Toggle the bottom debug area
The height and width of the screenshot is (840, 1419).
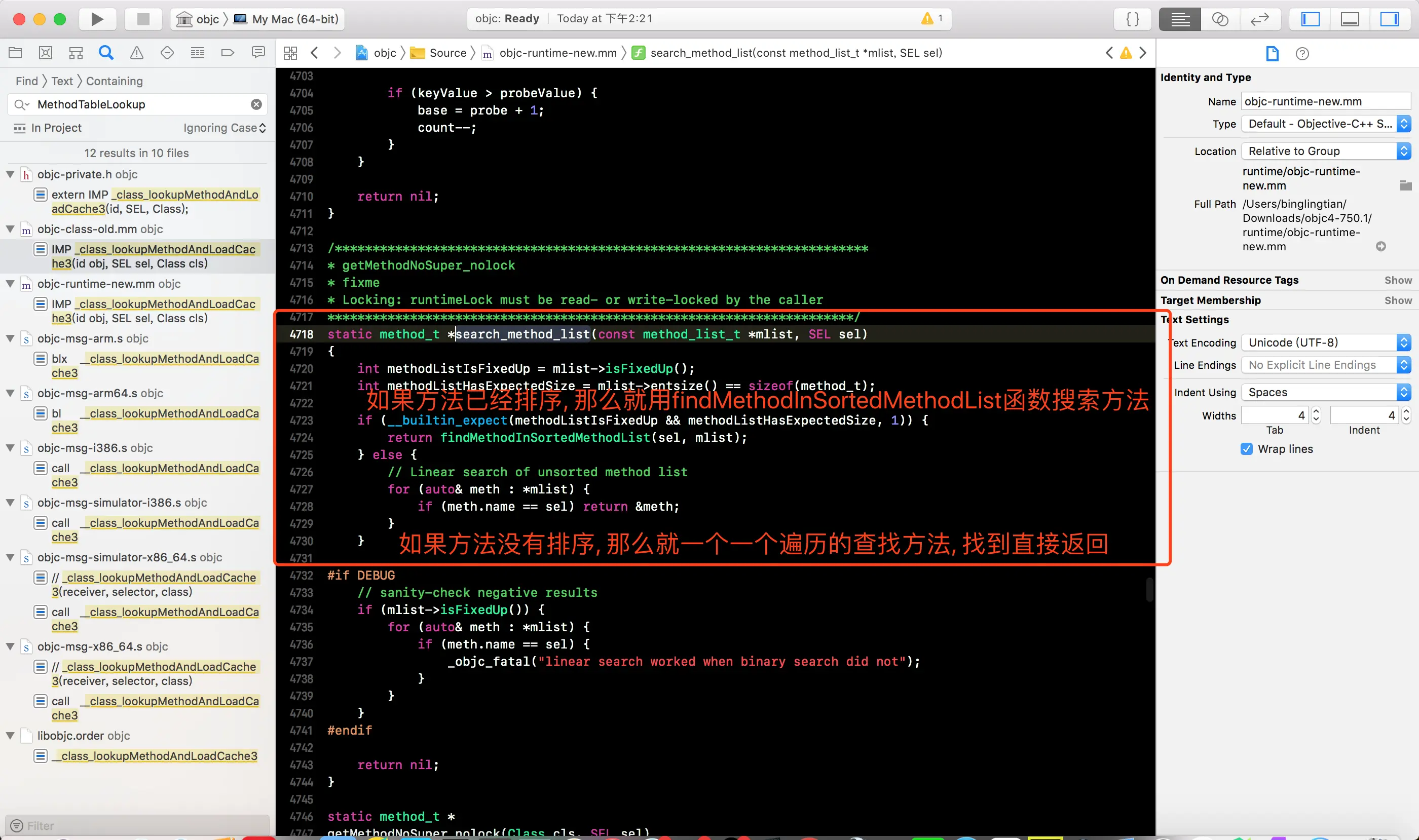click(x=1350, y=19)
